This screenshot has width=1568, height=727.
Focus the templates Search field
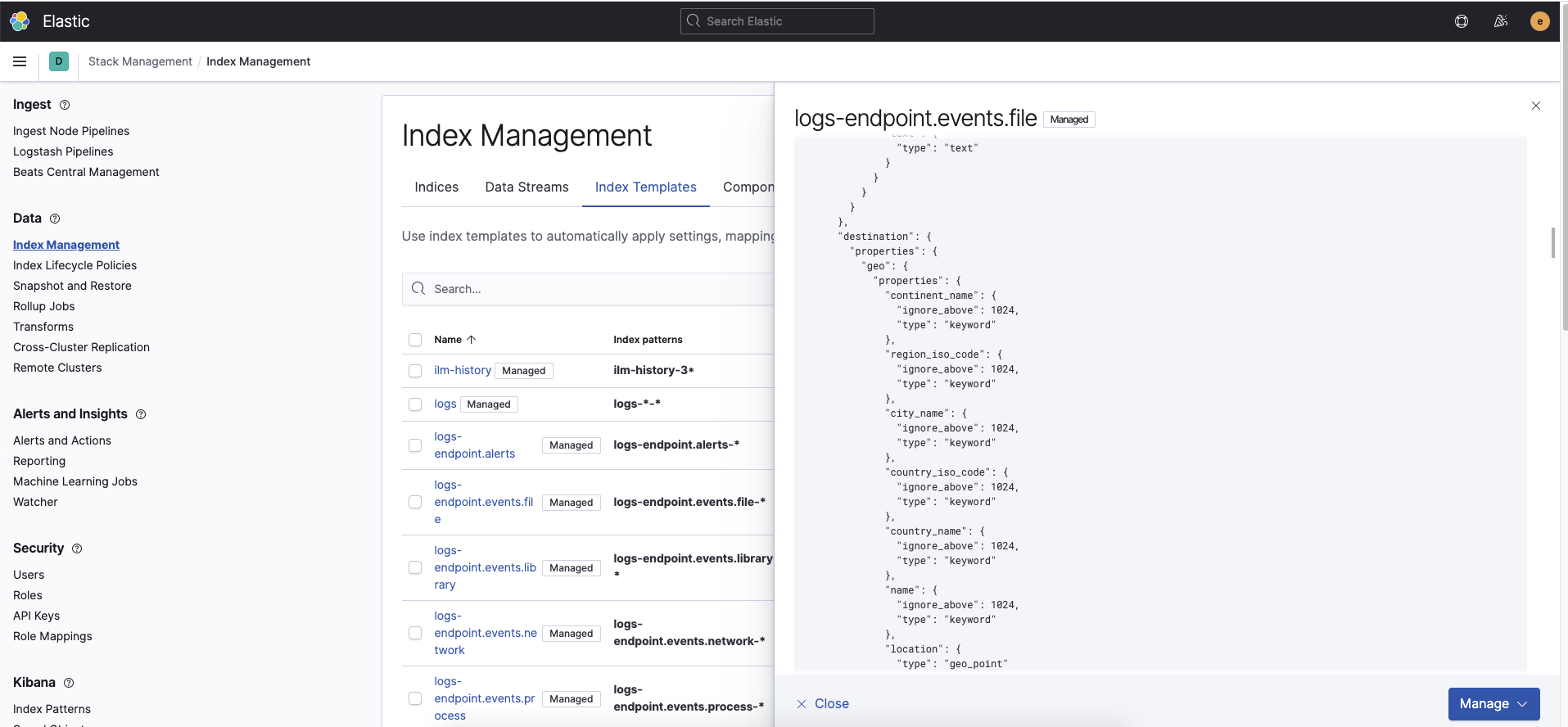pyautogui.click(x=588, y=289)
